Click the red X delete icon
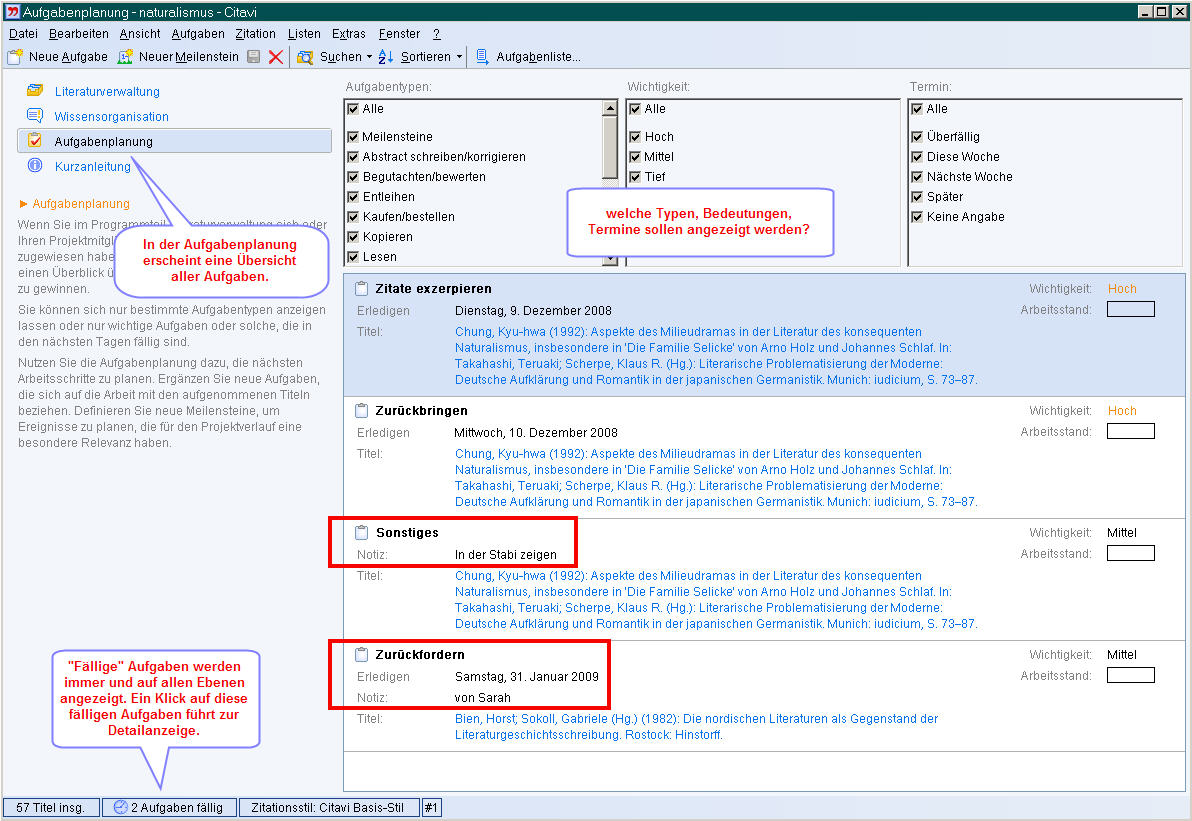This screenshot has width=1192, height=821. click(x=276, y=57)
